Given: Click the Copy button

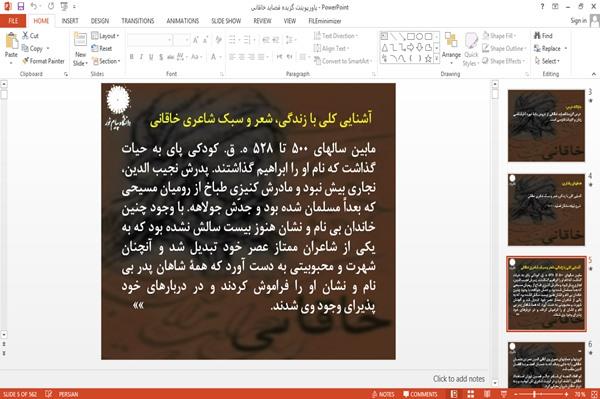Looking at the screenshot, I should (x=32, y=49).
